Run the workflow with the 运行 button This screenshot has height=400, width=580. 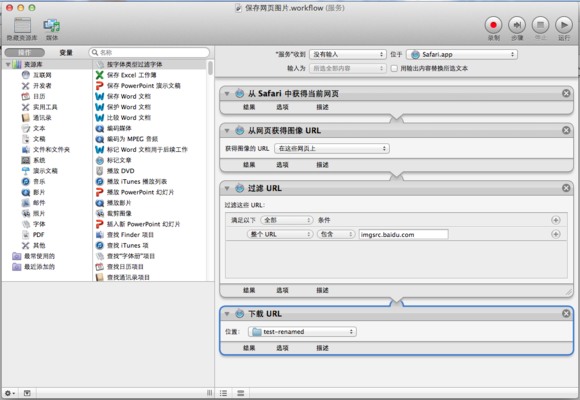click(564, 25)
